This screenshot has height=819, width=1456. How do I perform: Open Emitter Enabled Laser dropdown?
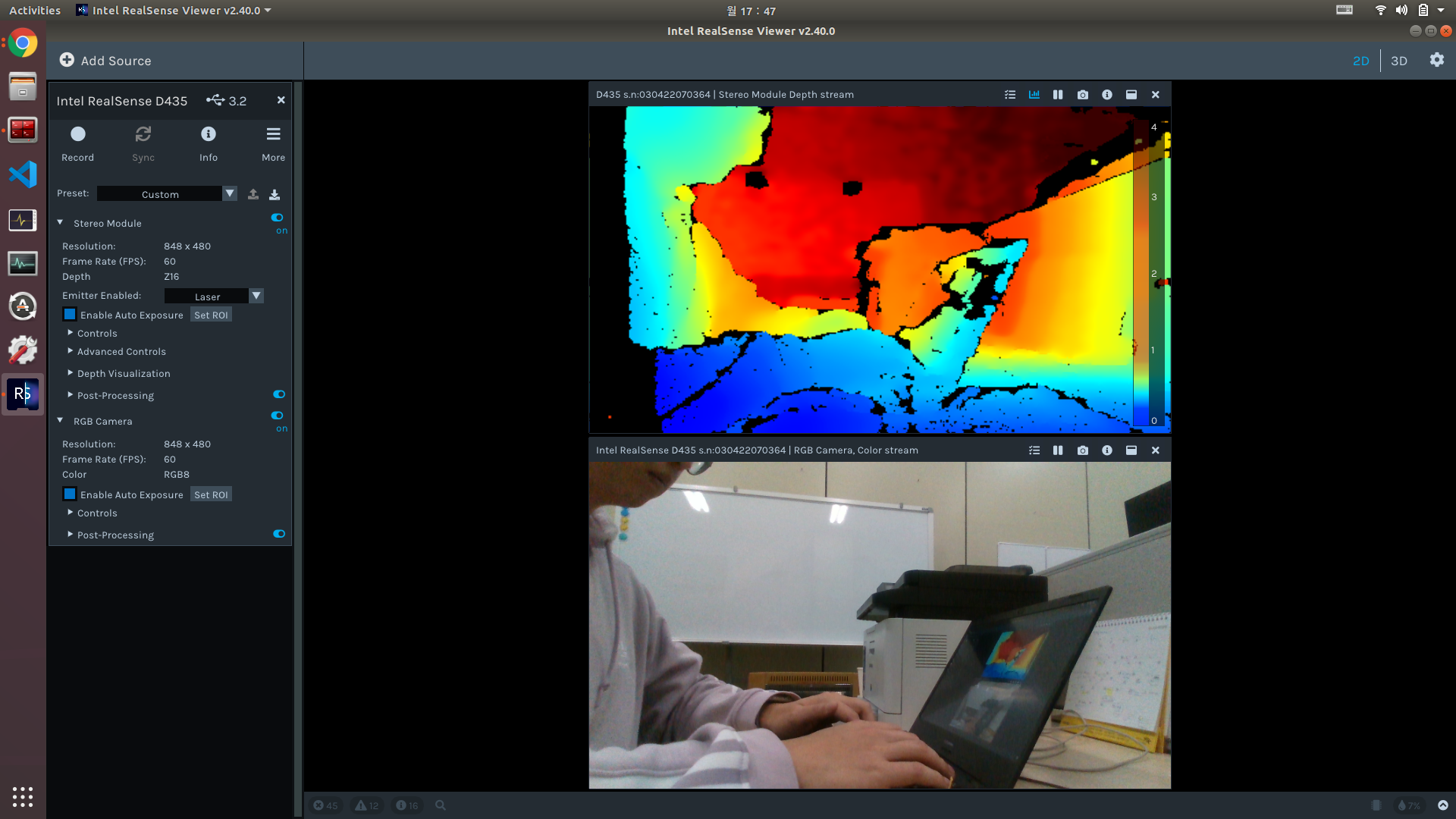[x=256, y=296]
